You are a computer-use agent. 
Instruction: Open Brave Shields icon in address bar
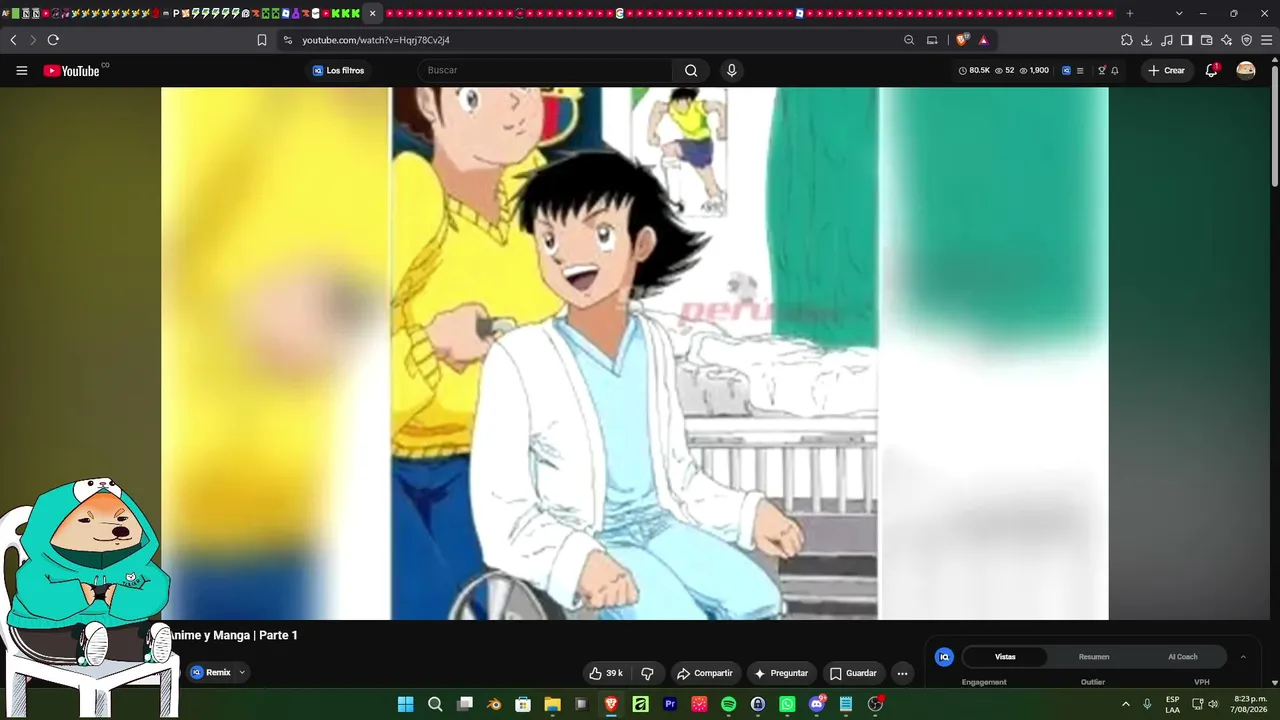(962, 40)
